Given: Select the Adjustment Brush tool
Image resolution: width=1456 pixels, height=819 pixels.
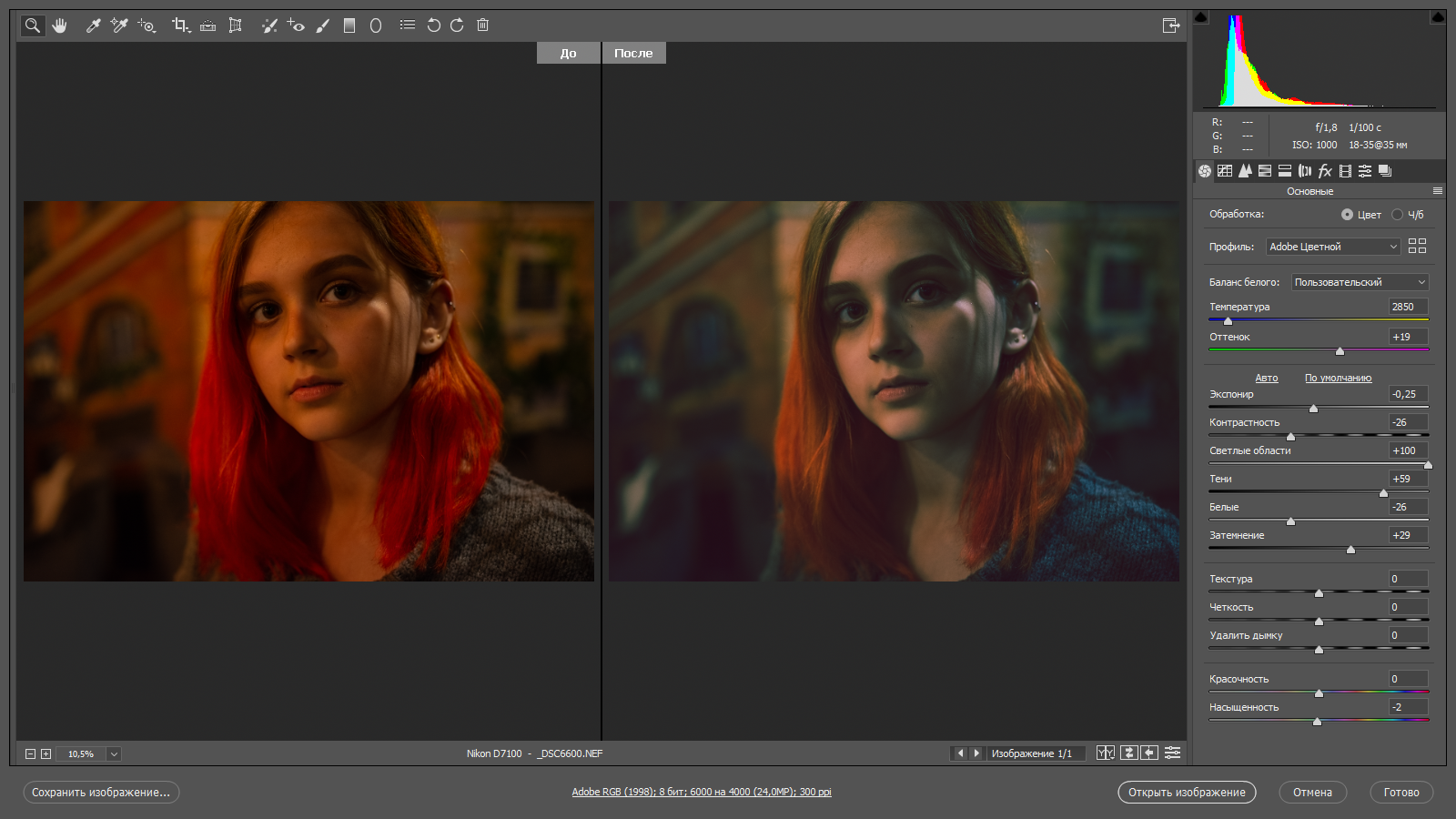Looking at the screenshot, I should pos(322,25).
